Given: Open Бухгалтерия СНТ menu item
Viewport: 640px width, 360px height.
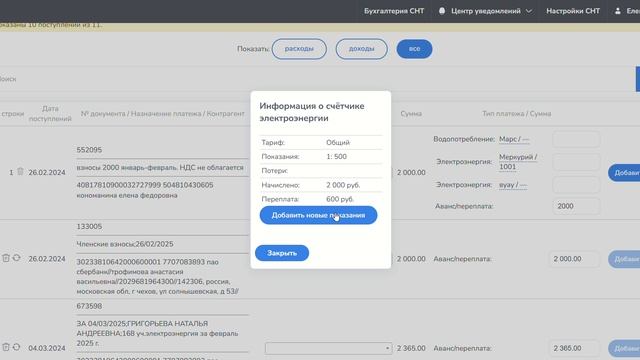Looking at the screenshot, I should coord(394,11).
